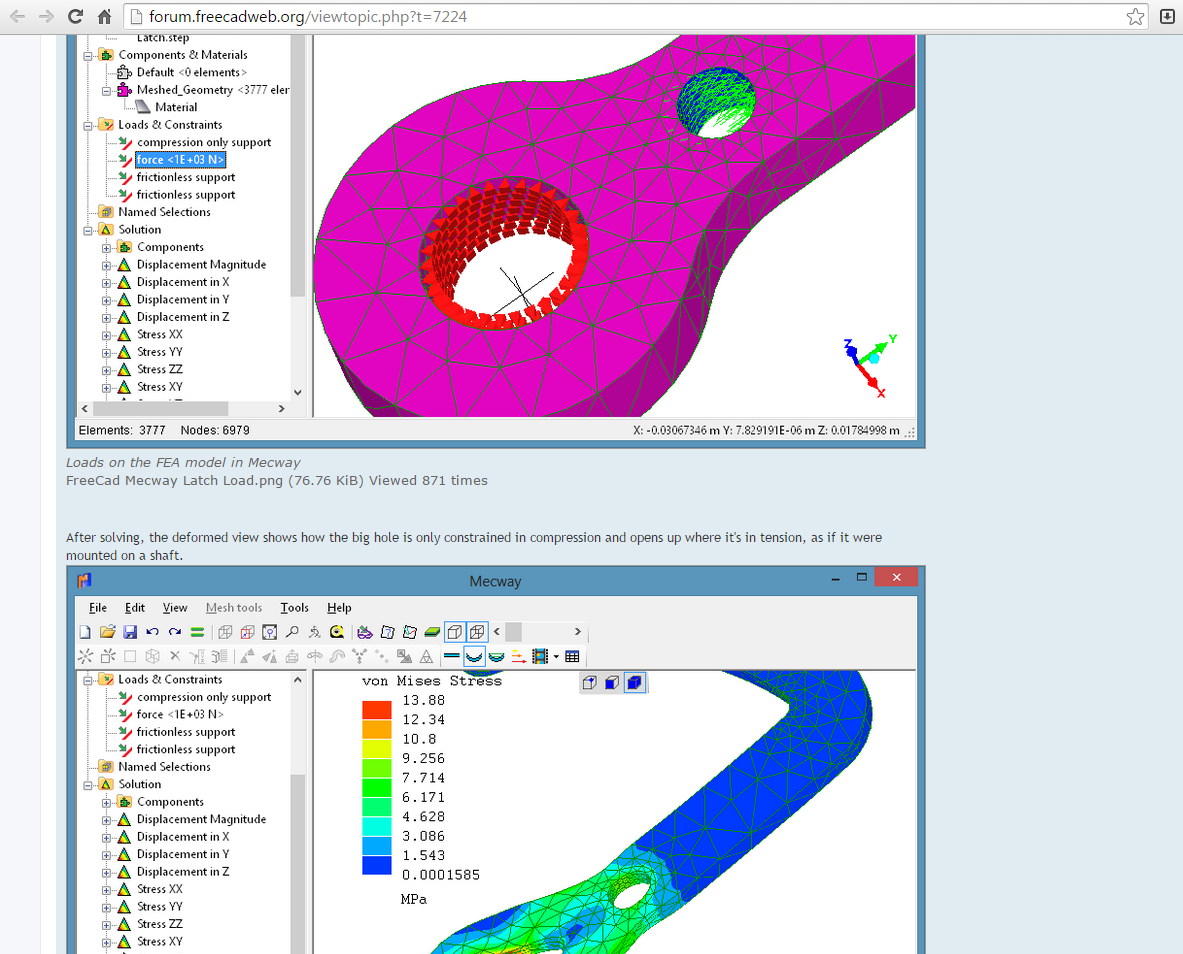This screenshot has width=1183, height=954.
Task: Open the File menu
Action: 98,608
